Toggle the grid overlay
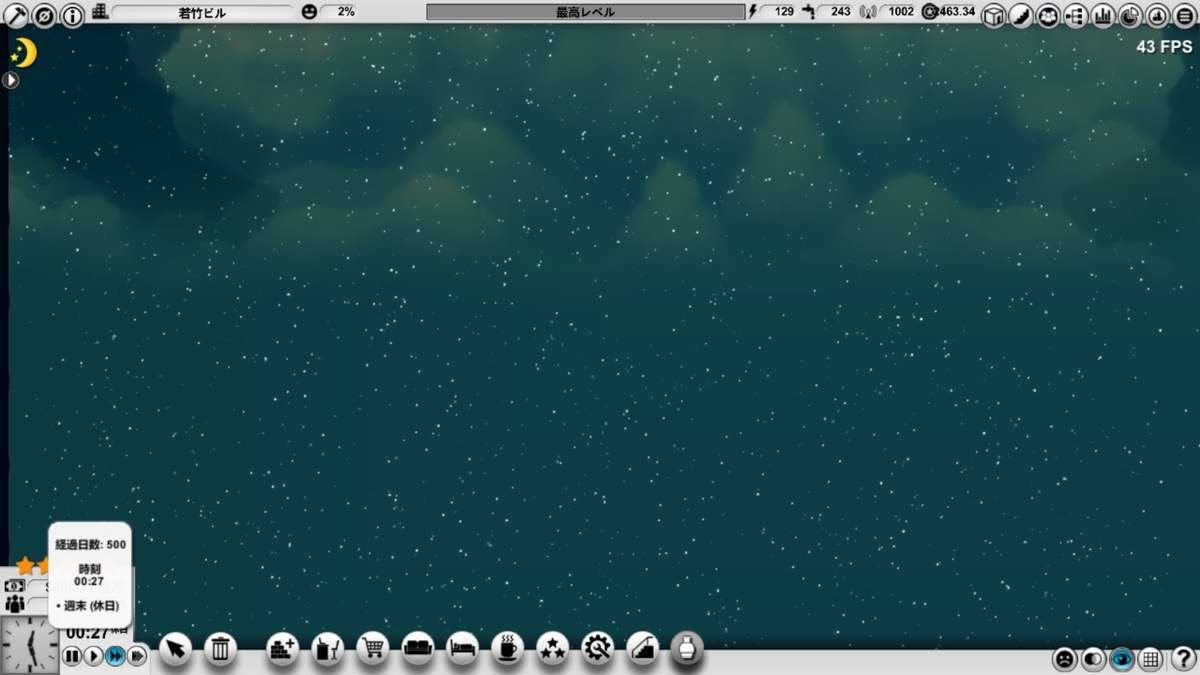The image size is (1200, 675). [1151, 659]
